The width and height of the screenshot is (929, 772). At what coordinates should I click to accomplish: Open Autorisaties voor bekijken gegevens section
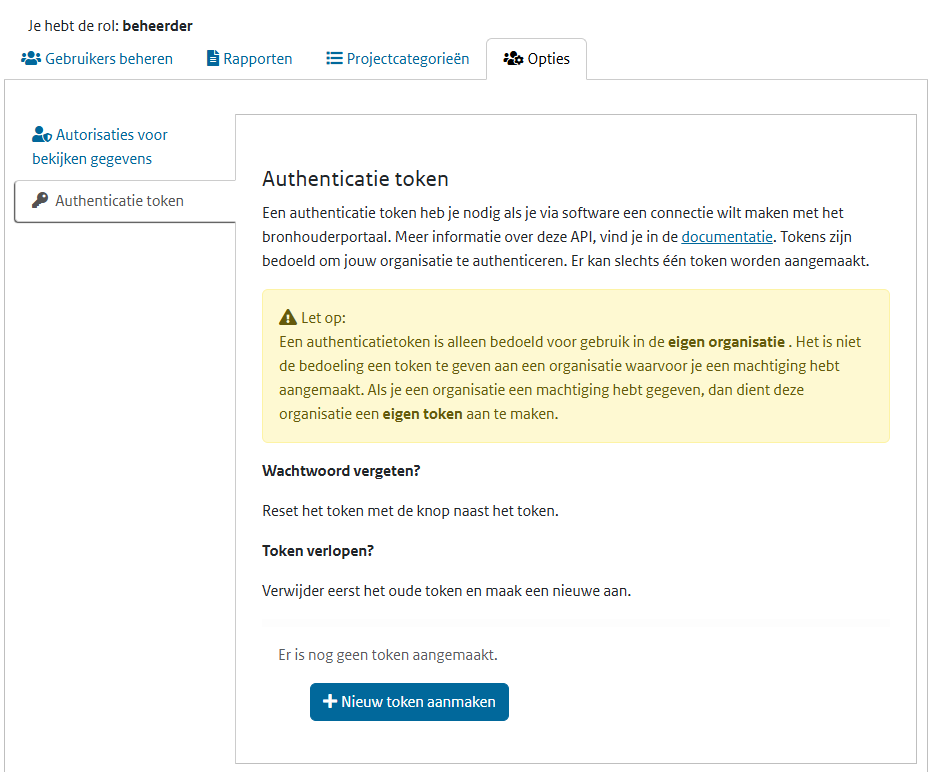click(x=100, y=147)
